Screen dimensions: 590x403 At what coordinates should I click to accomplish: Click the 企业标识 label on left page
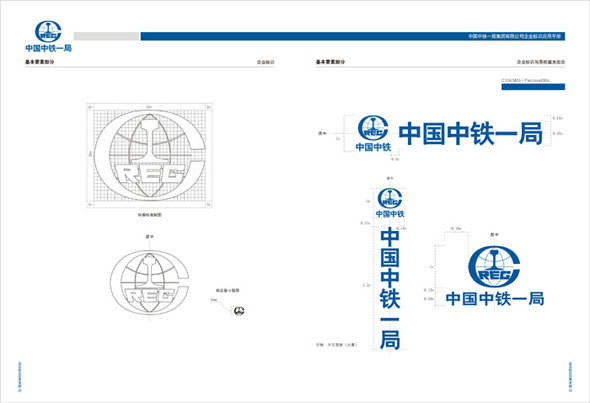click(266, 62)
